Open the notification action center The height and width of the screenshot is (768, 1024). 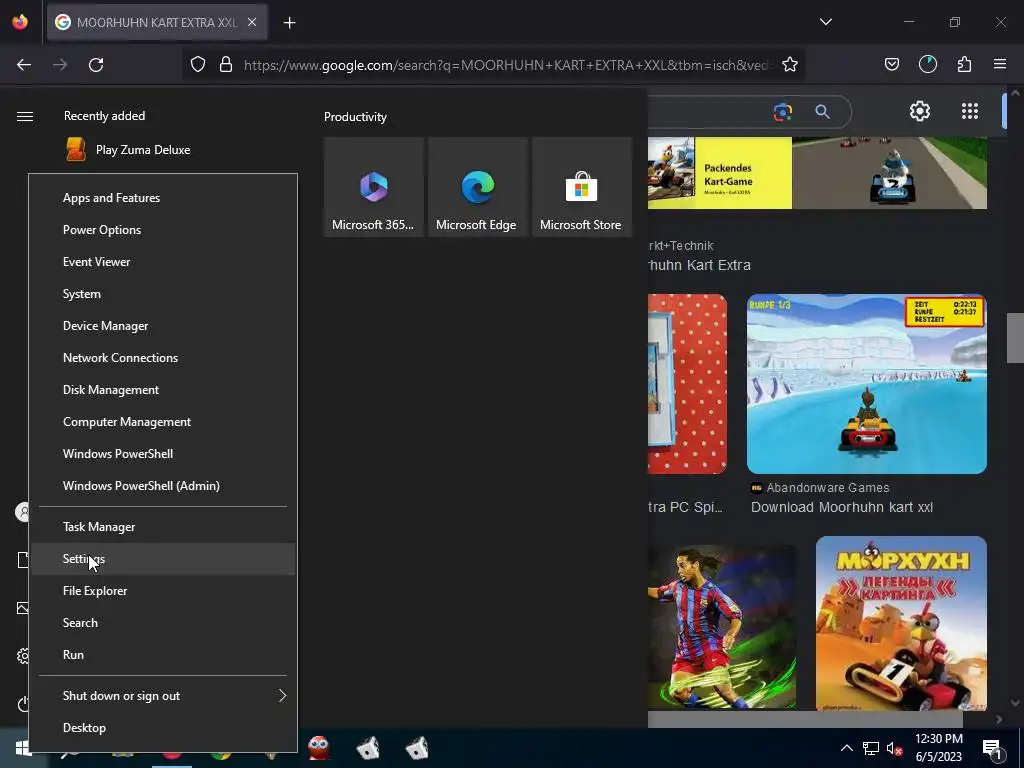(993, 748)
